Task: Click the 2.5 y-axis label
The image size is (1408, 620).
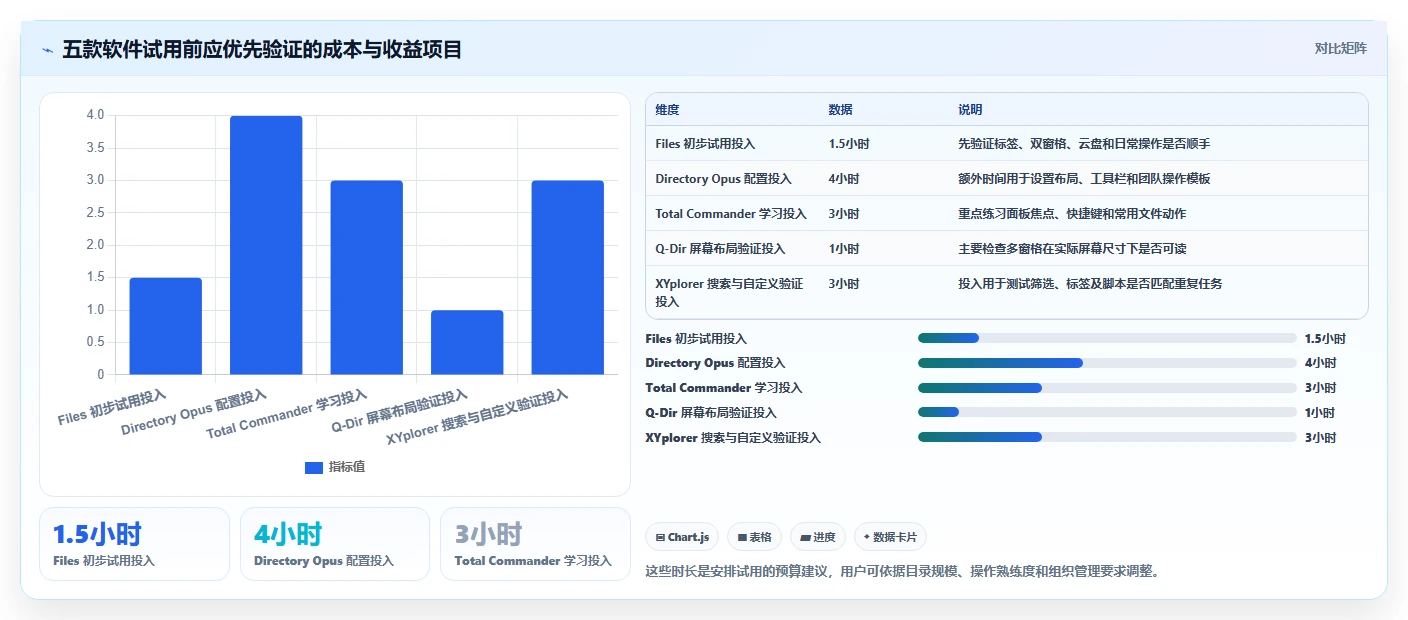Action: coord(95,212)
